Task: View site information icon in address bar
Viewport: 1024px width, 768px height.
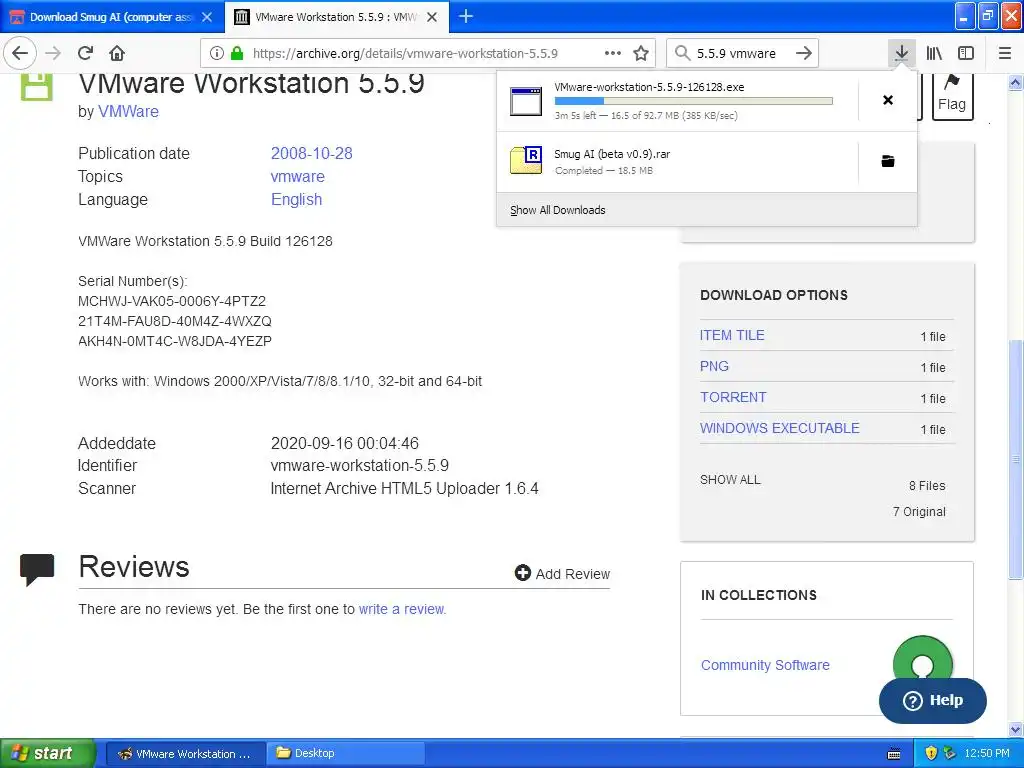Action: pos(217,53)
